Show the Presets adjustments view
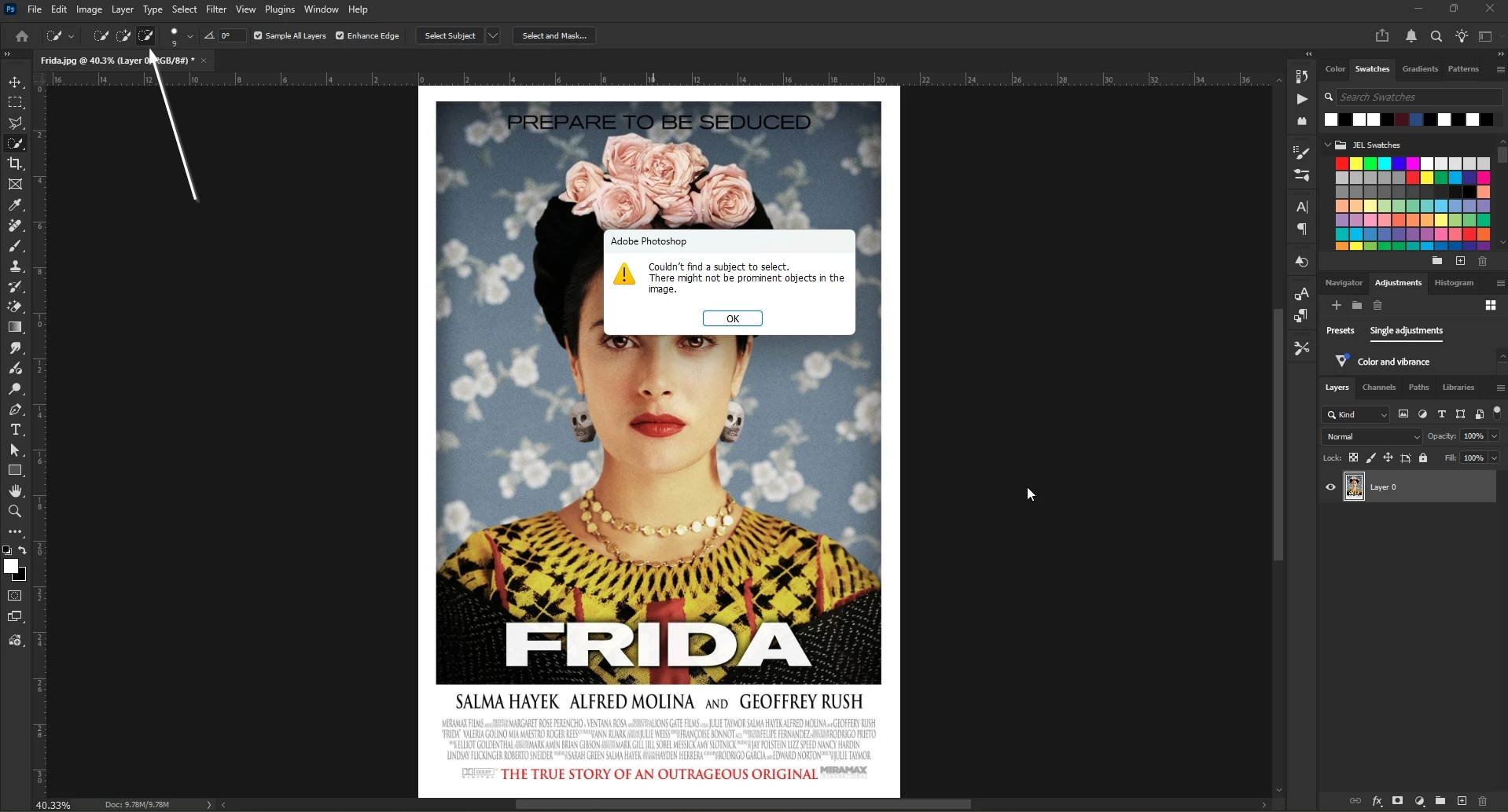1508x812 pixels. [1340, 331]
